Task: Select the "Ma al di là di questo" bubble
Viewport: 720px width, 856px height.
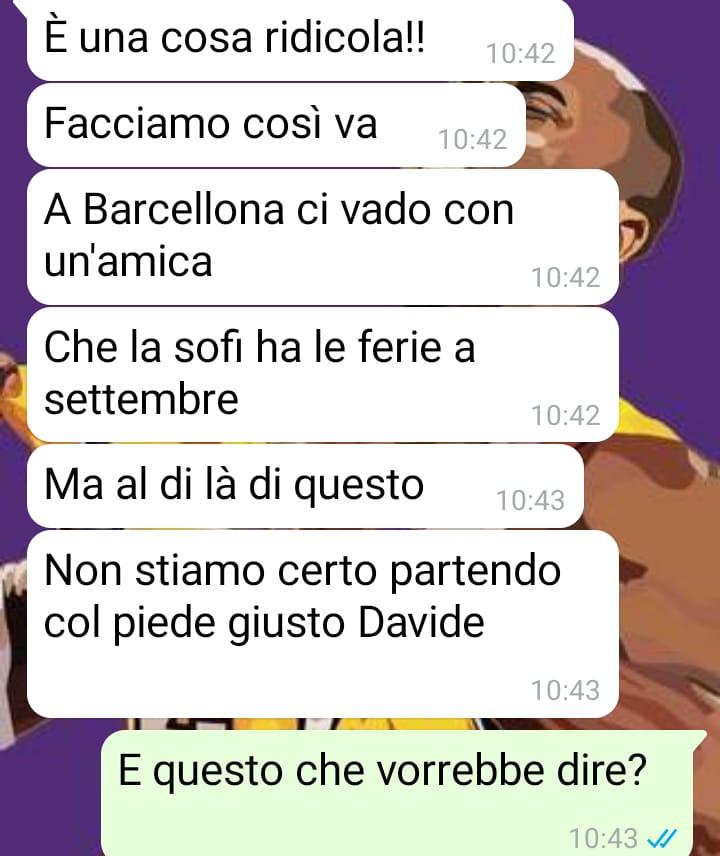Action: [305, 486]
